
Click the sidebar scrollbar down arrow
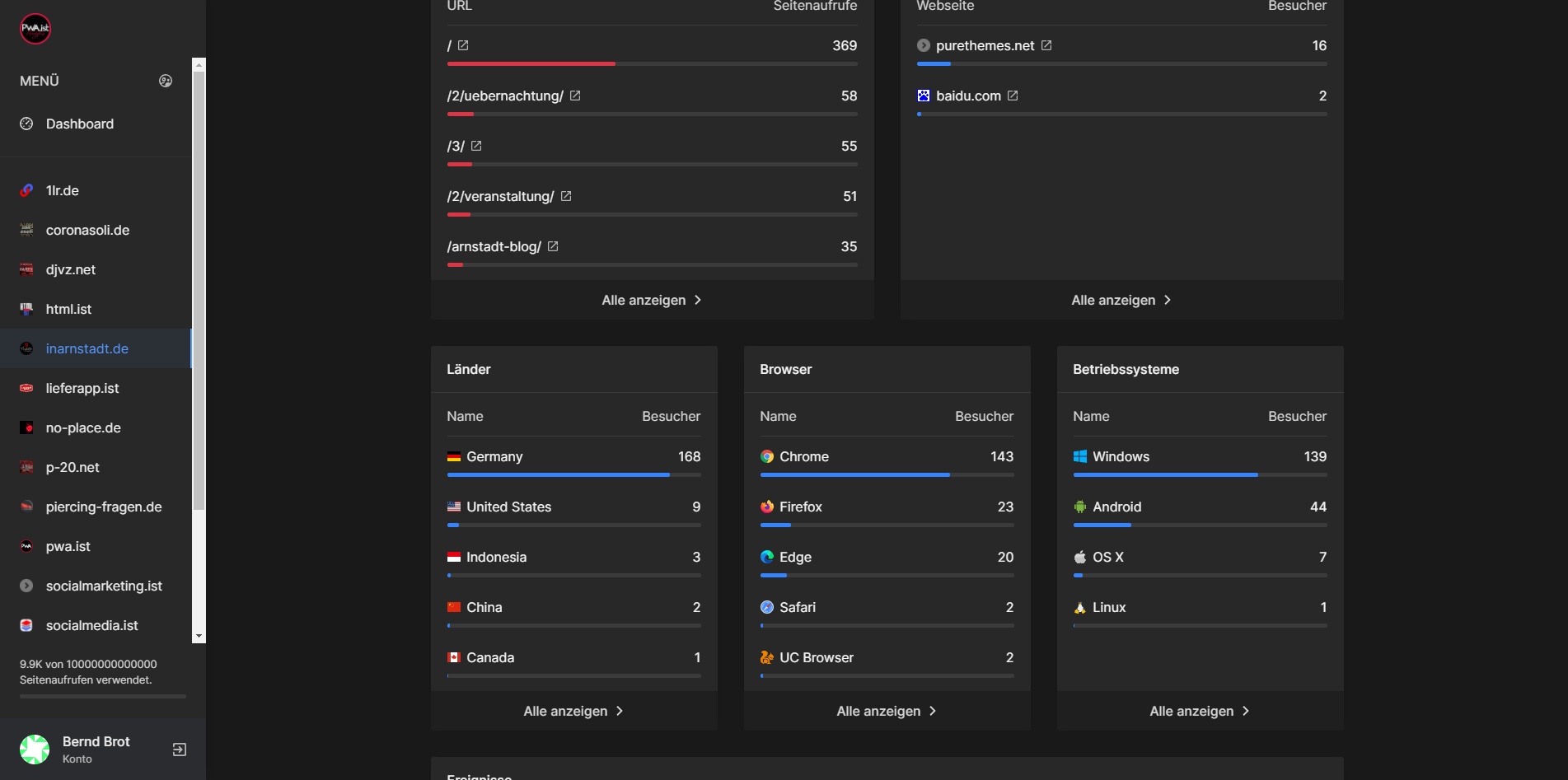coord(199,637)
